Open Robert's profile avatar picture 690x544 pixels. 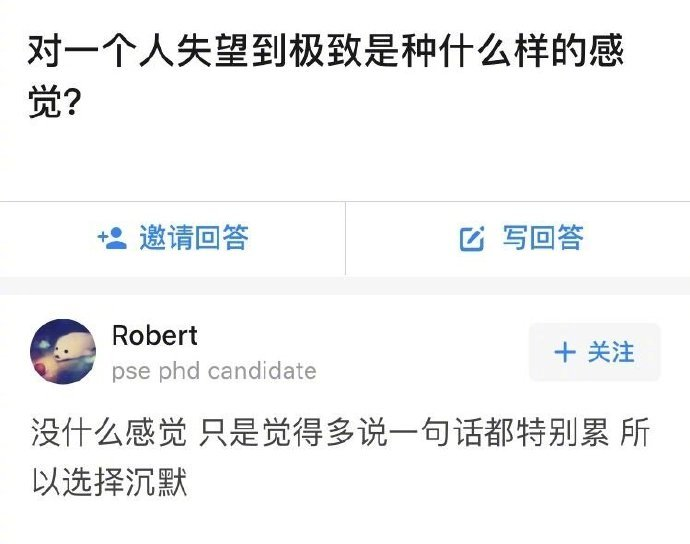click(x=63, y=352)
